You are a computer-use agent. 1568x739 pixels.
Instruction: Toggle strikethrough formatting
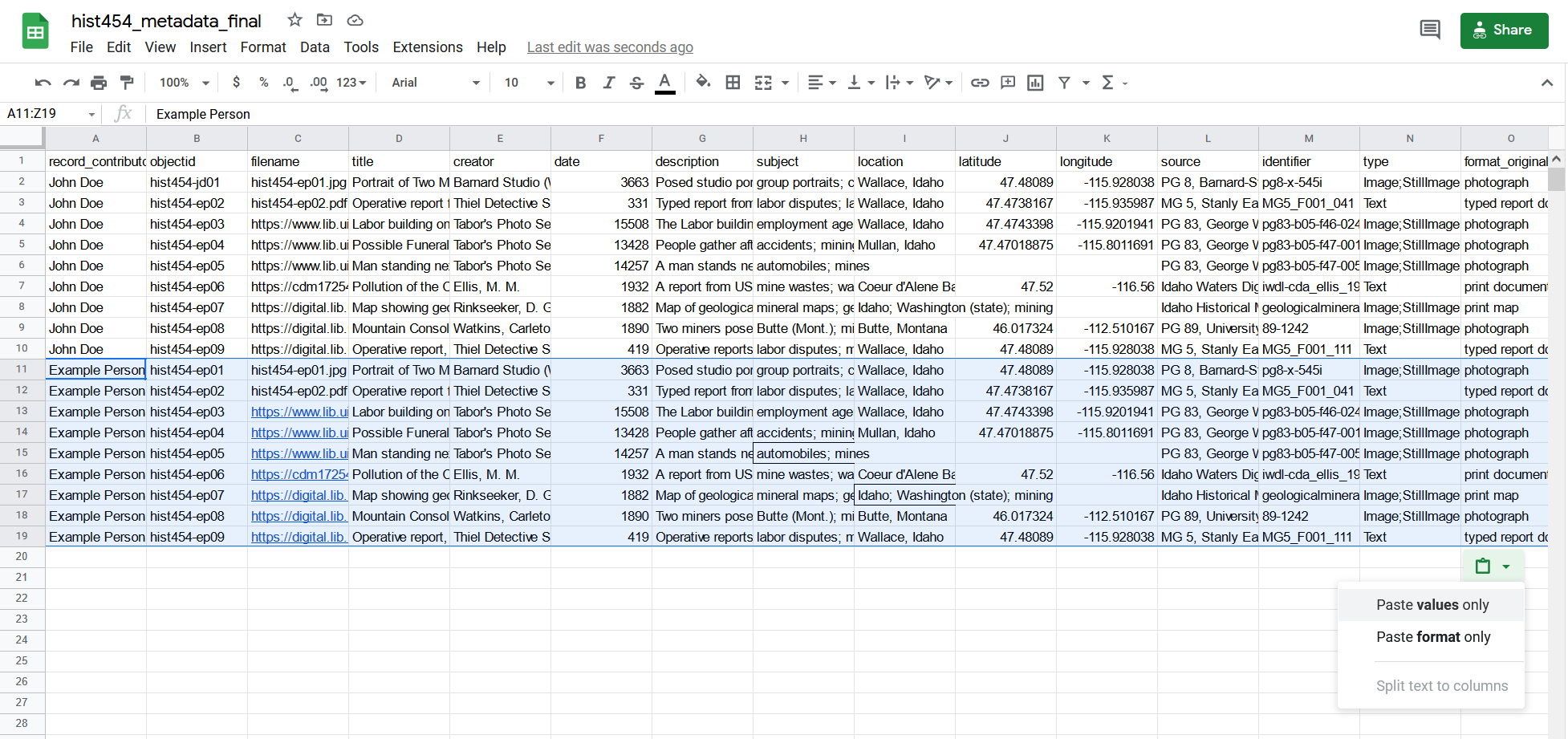(636, 83)
